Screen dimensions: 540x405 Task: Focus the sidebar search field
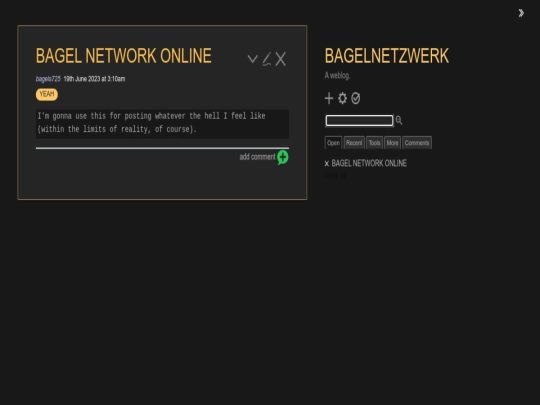click(x=359, y=121)
